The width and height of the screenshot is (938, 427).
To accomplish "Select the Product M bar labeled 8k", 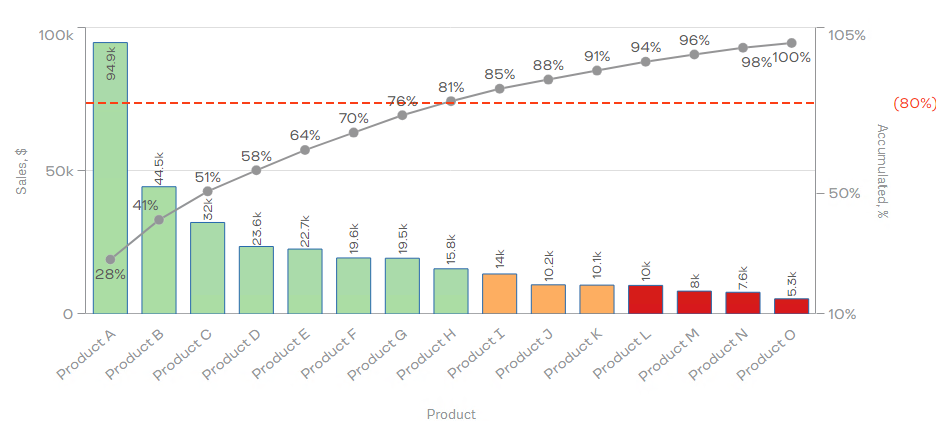I will (695, 302).
